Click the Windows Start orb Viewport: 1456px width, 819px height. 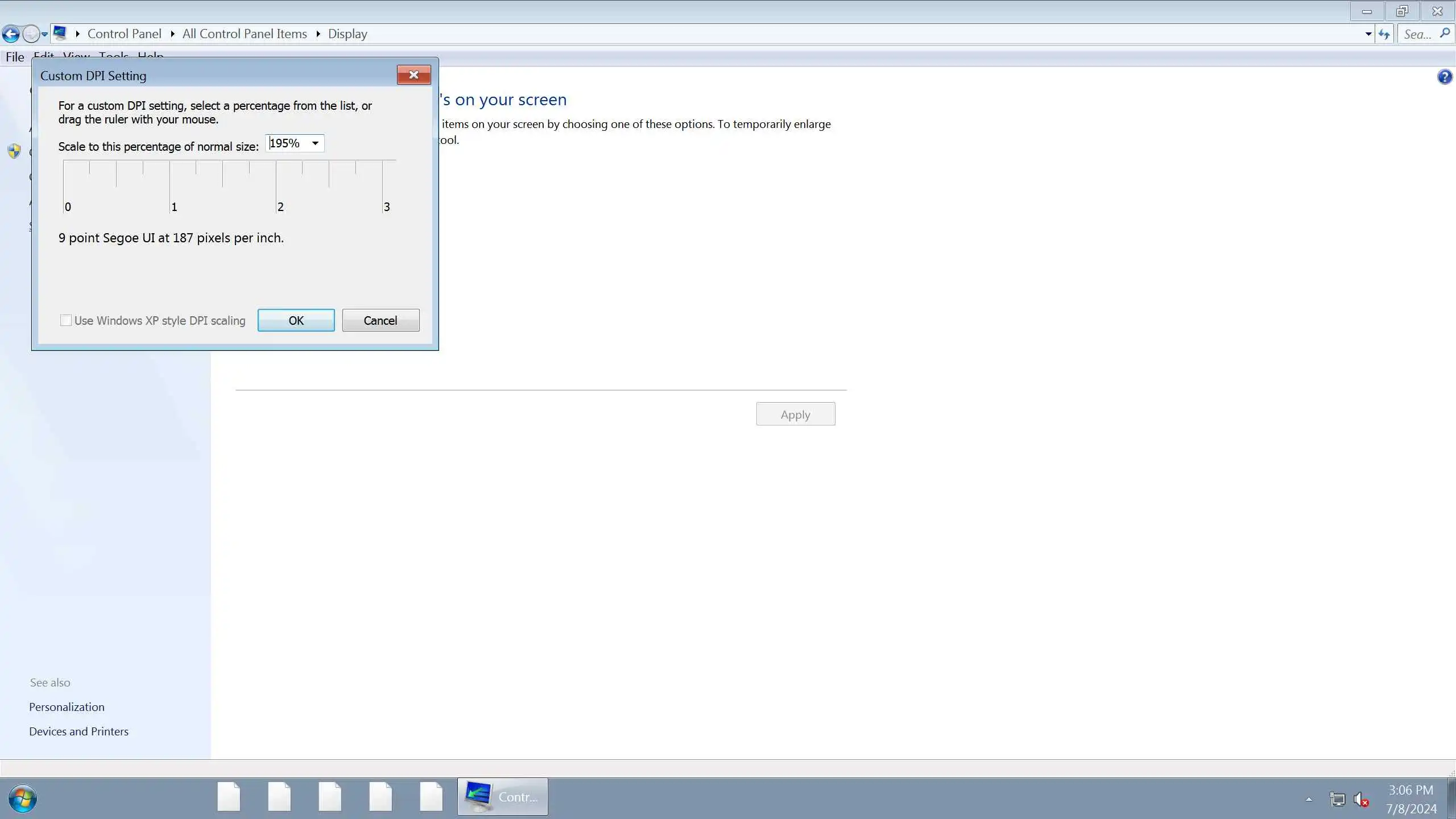pos(23,798)
